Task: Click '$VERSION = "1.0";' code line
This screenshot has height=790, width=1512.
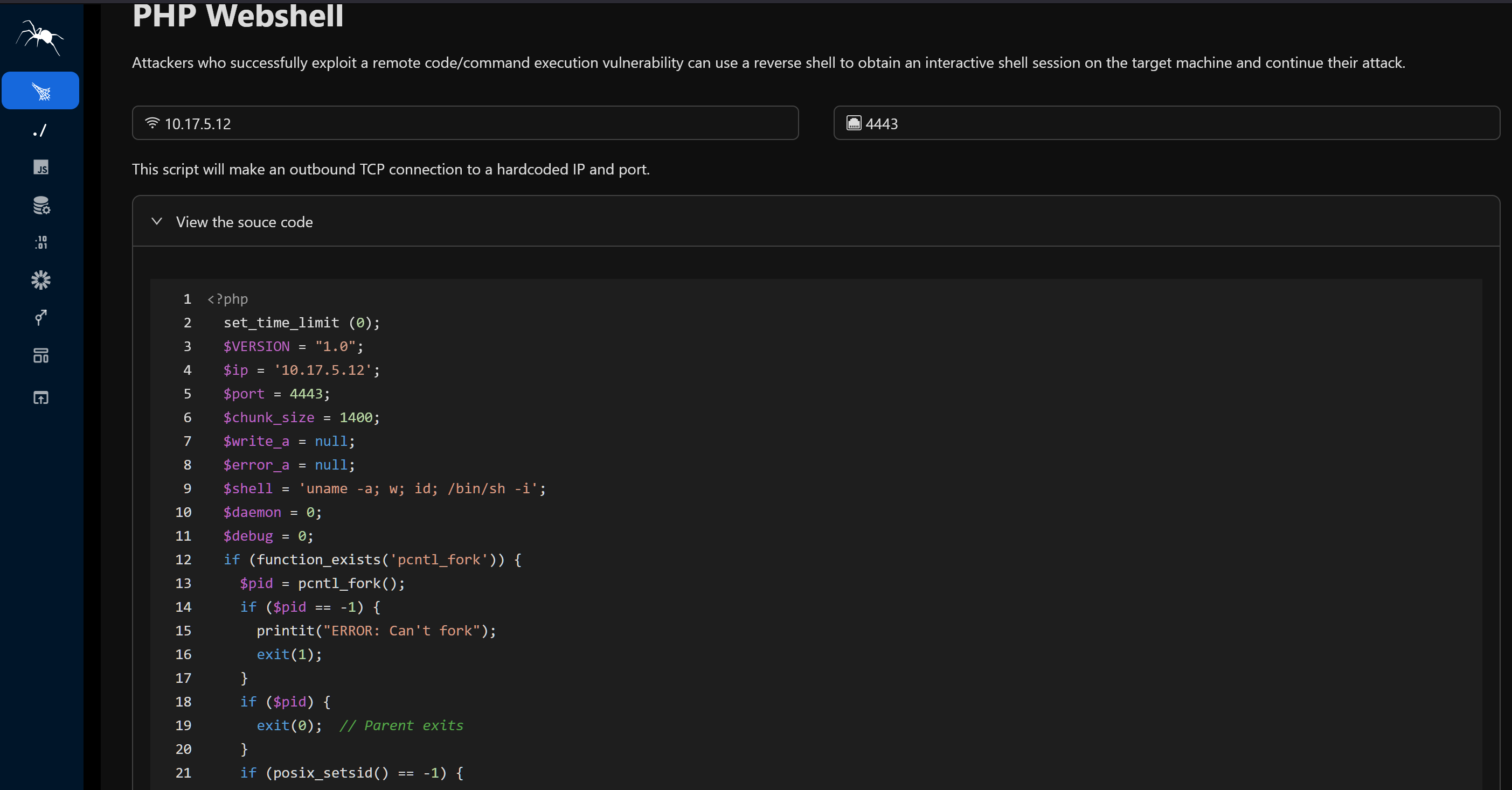Action: (293, 347)
